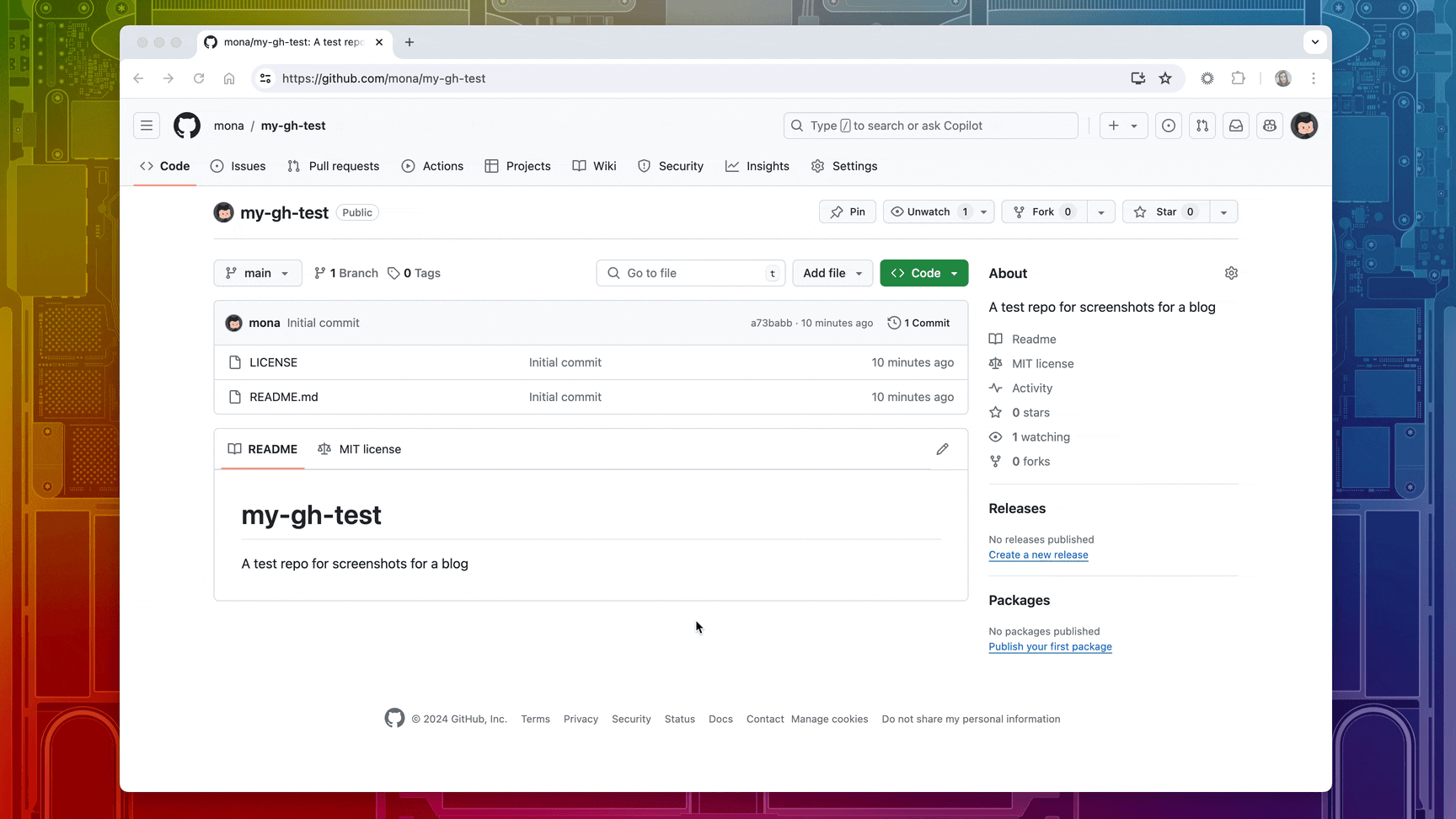Expand the Star lists arrow
The width and height of the screenshot is (1456, 819).
click(1223, 211)
